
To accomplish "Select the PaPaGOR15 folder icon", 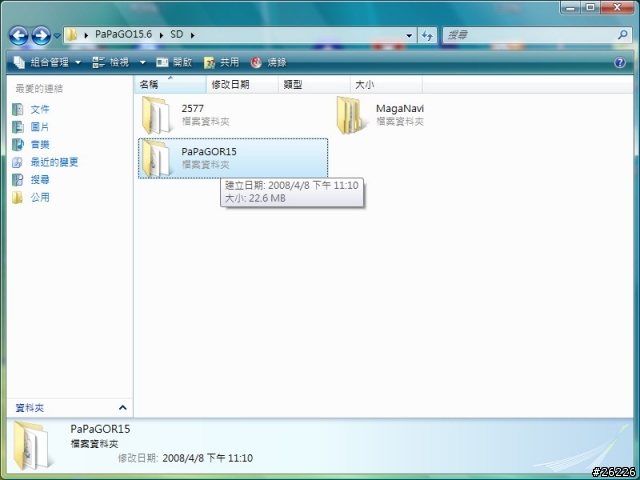I will click(157, 158).
